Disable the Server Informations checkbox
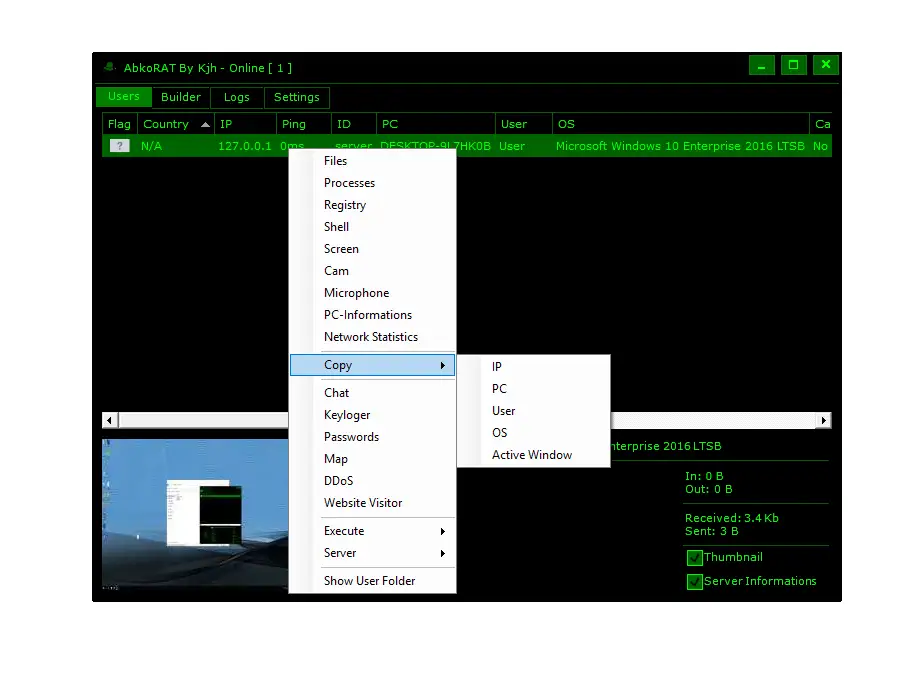The width and height of the screenshot is (912, 680). [x=695, y=582]
